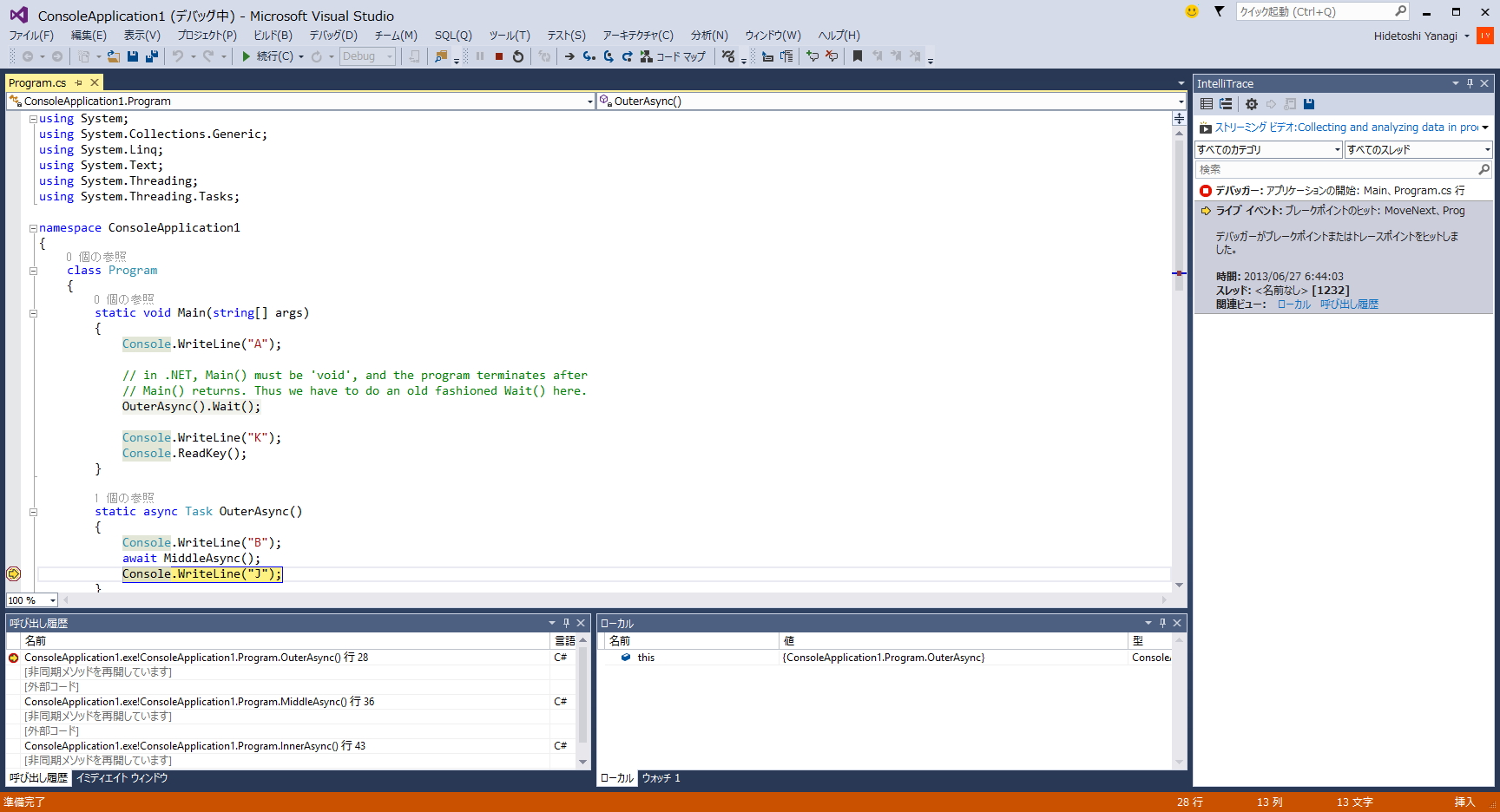
Task: Select the Restart debugging icon
Action: pos(516,56)
